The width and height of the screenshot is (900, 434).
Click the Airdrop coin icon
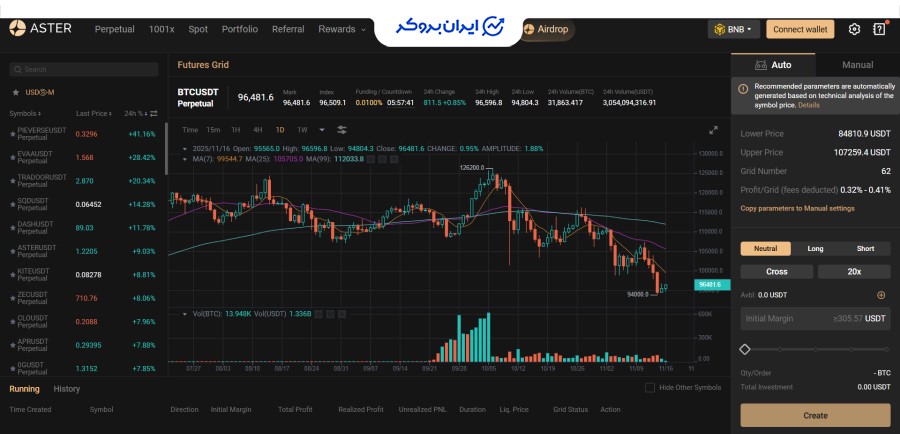(529, 29)
